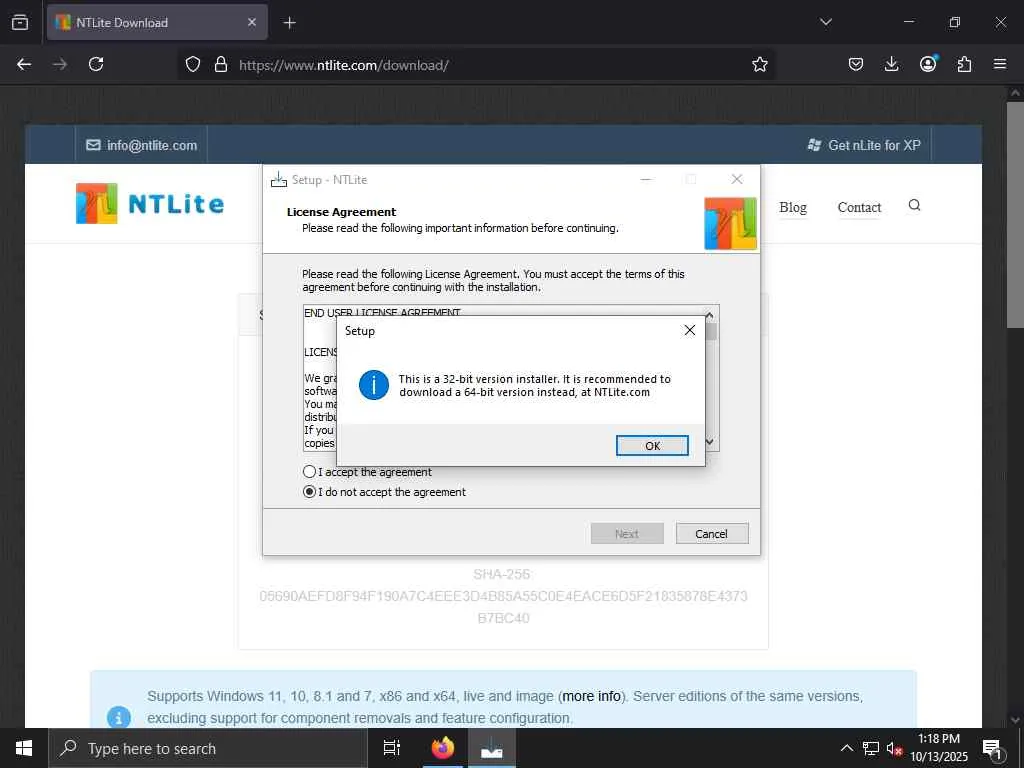Click the Setup - NTLite title bar icon
Viewport: 1024px width, 768px height.
click(279, 180)
